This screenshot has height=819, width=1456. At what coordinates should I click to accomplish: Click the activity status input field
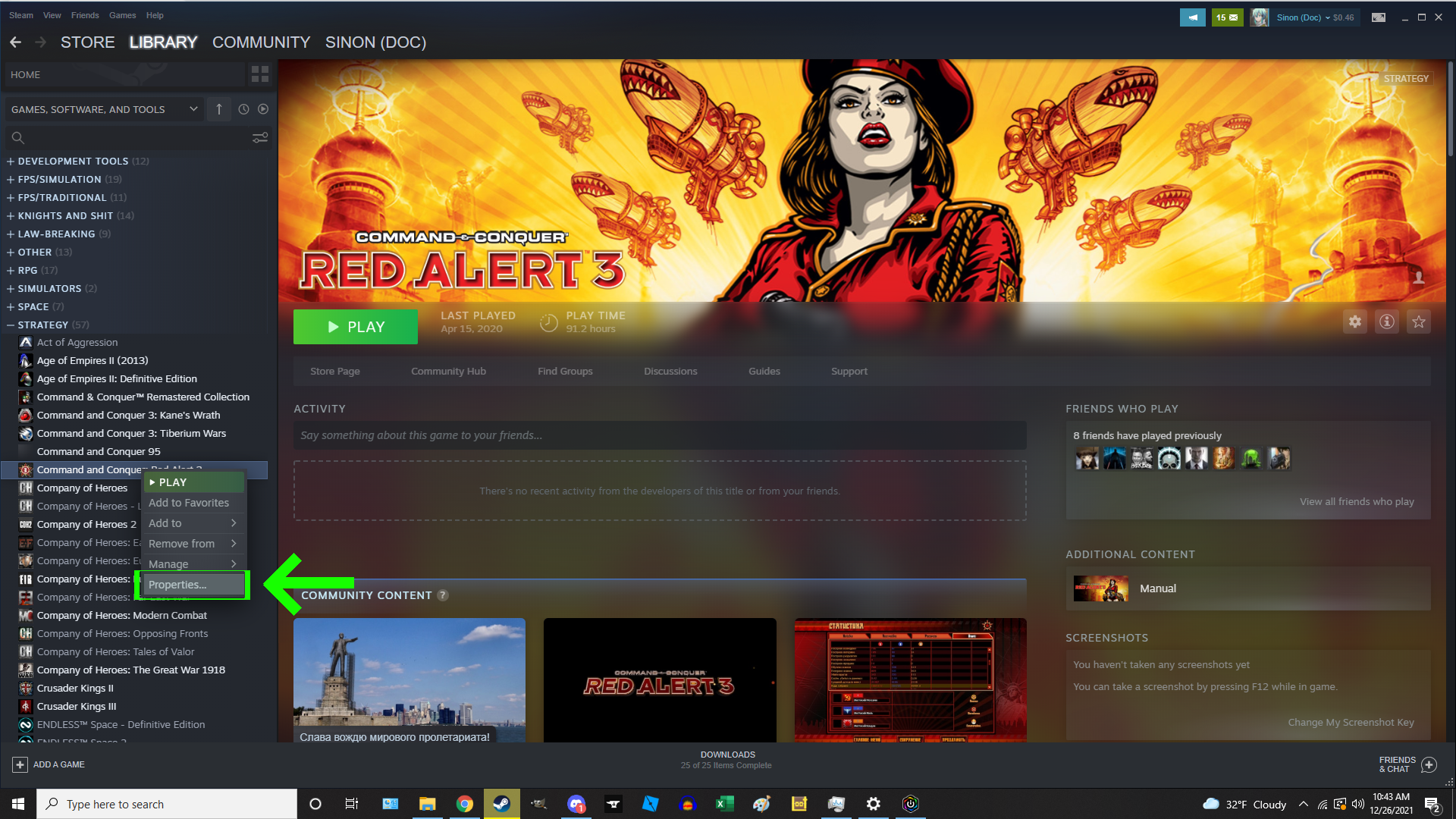click(660, 435)
